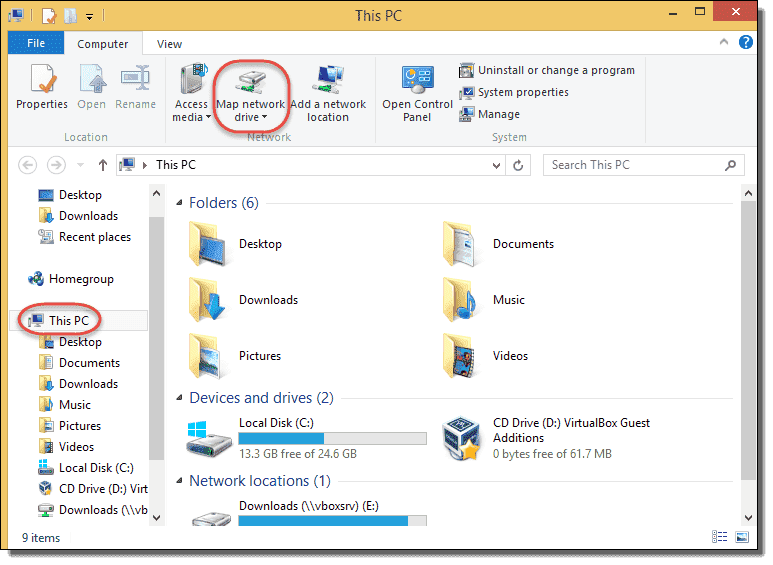The height and width of the screenshot is (565, 773).
Task: Go up one folder level
Action: point(103,165)
